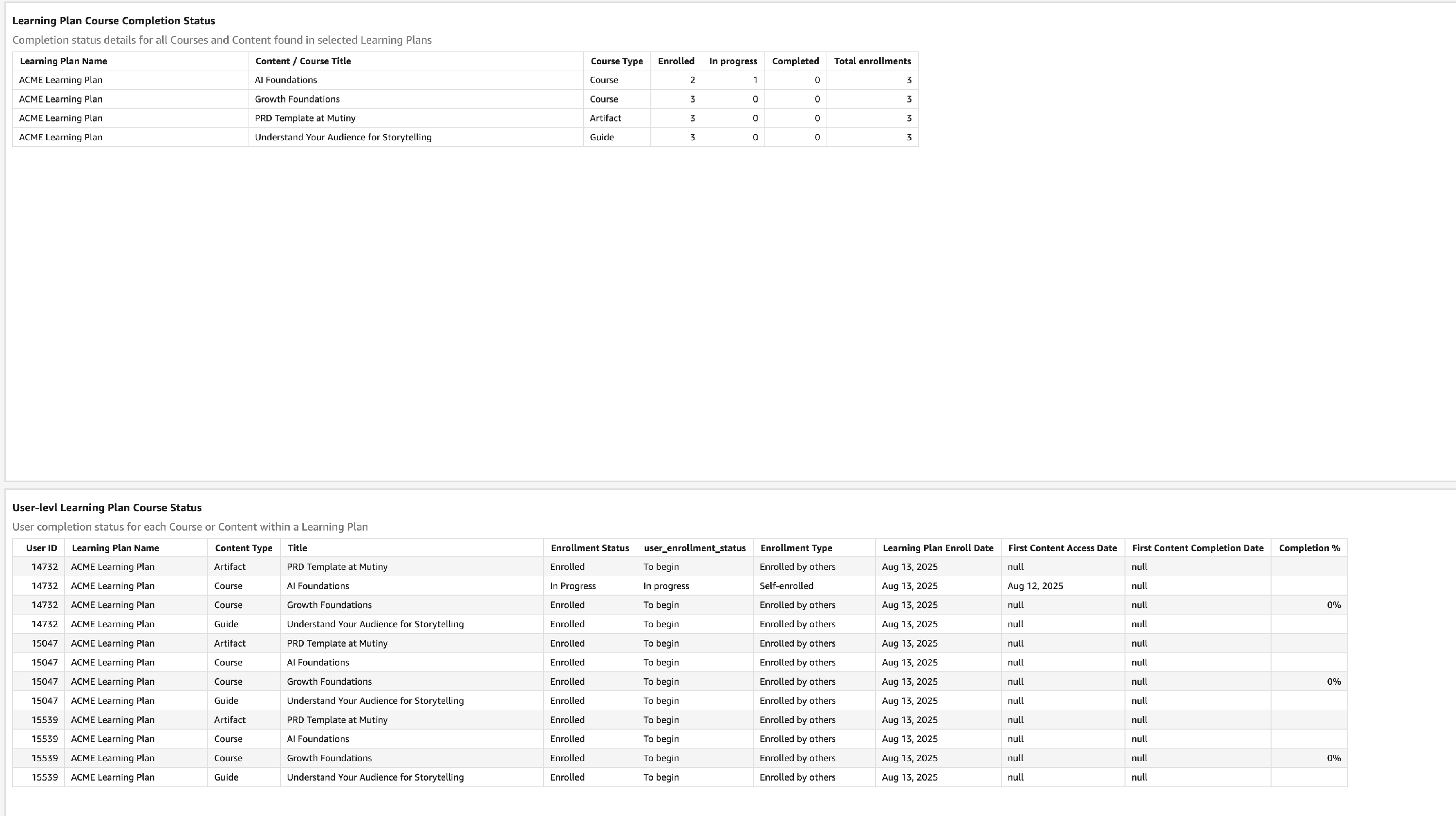Sort by Enrollment Status column header

pyautogui.click(x=590, y=548)
